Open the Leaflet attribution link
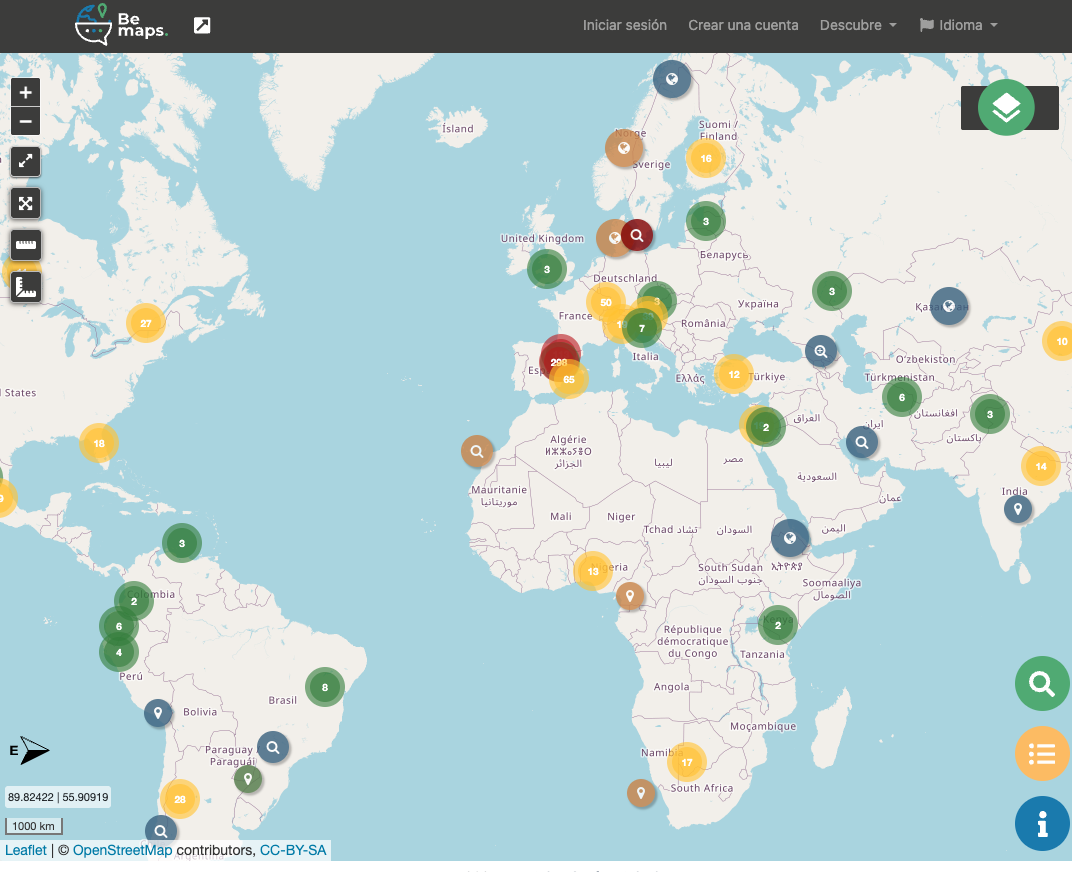Image resolution: width=1072 pixels, height=872 pixels. [26, 850]
